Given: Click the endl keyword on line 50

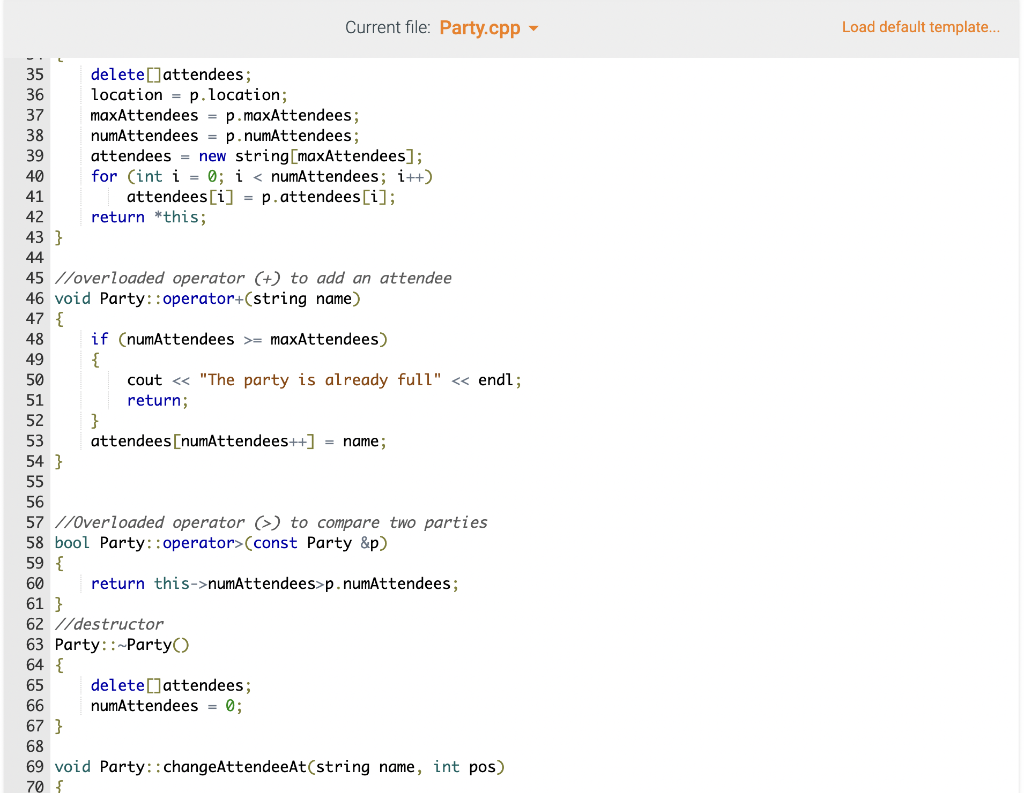Looking at the screenshot, I should [495, 379].
